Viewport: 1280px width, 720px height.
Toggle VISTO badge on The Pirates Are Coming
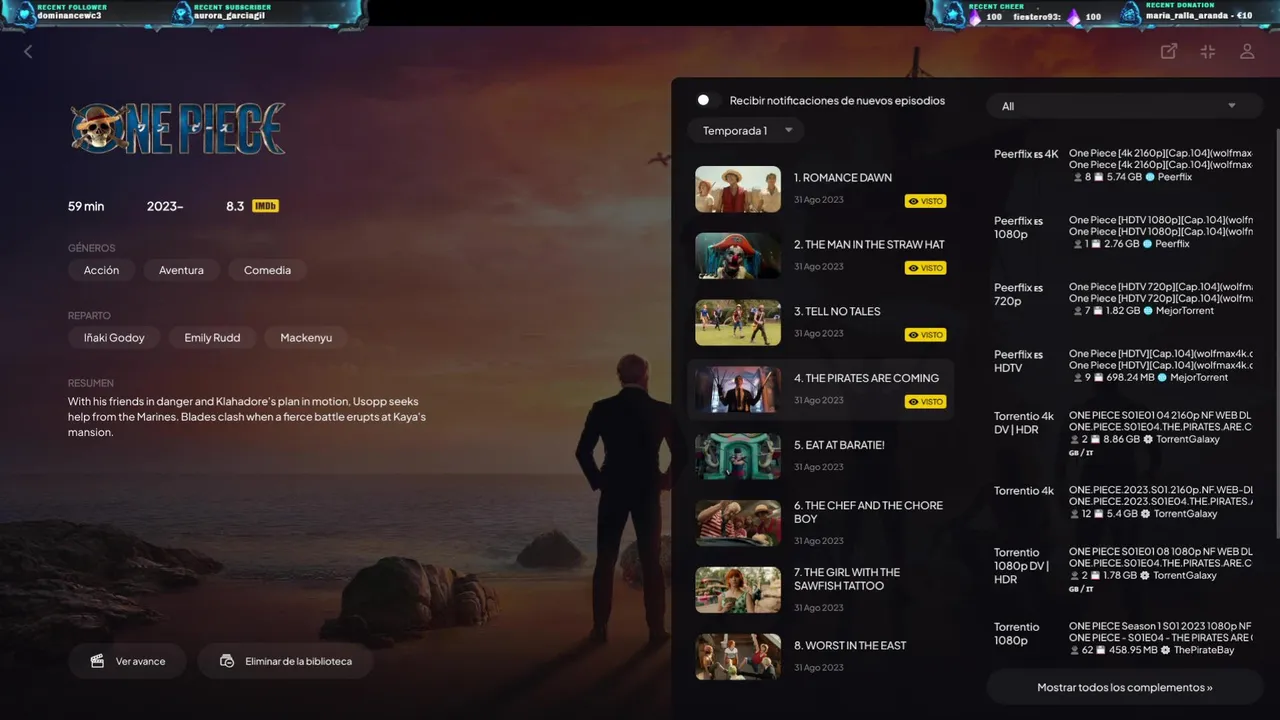[925, 402]
